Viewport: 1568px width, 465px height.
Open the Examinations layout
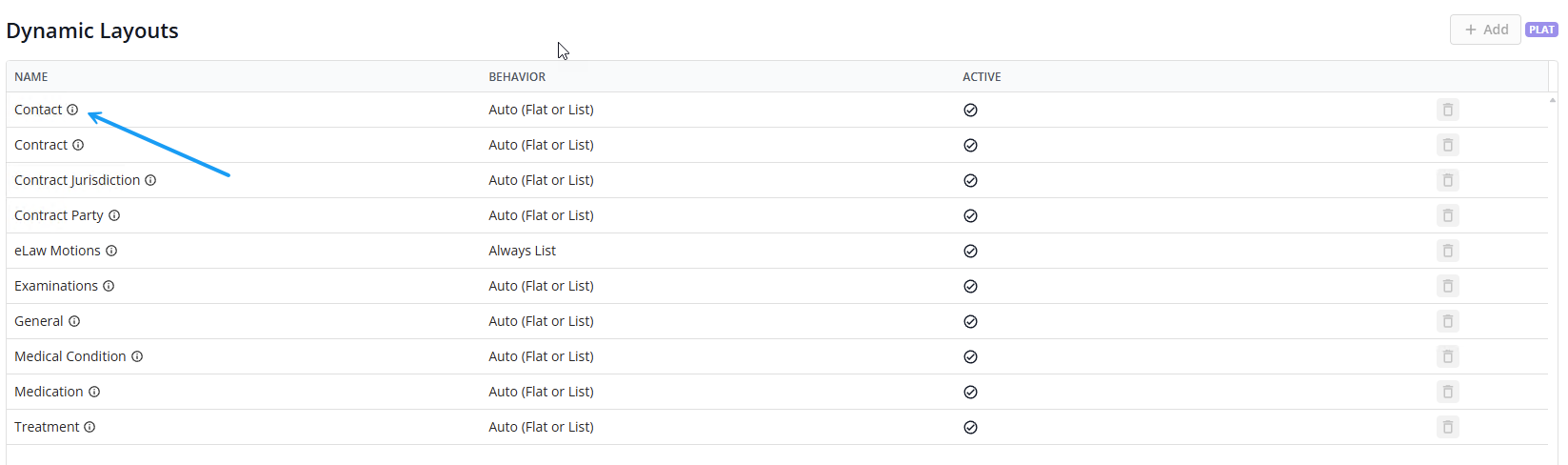tap(56, 286)
